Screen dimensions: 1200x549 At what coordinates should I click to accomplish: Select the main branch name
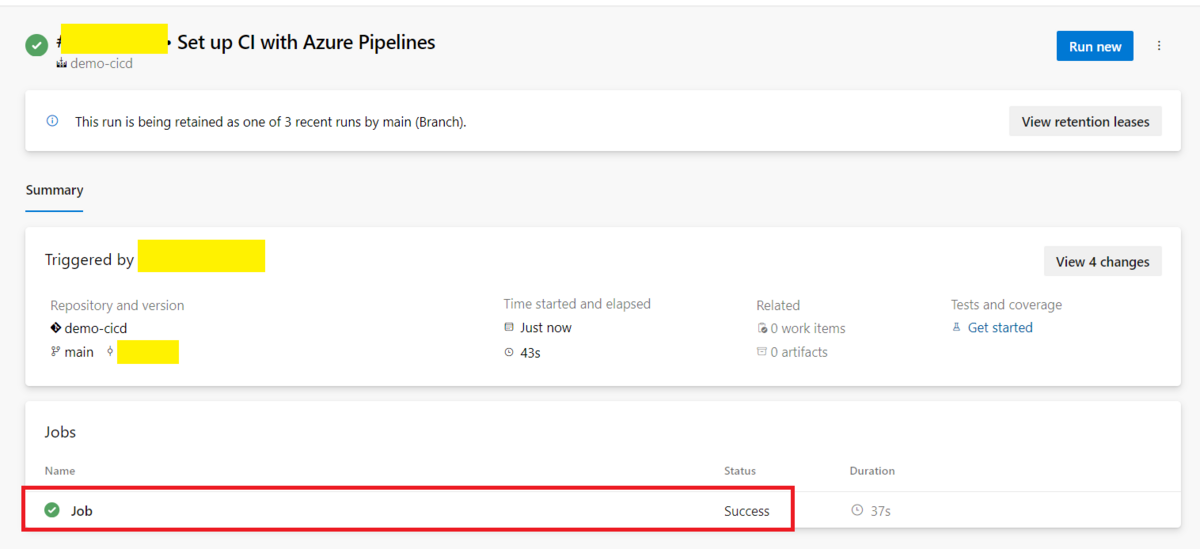coord(79,352)
